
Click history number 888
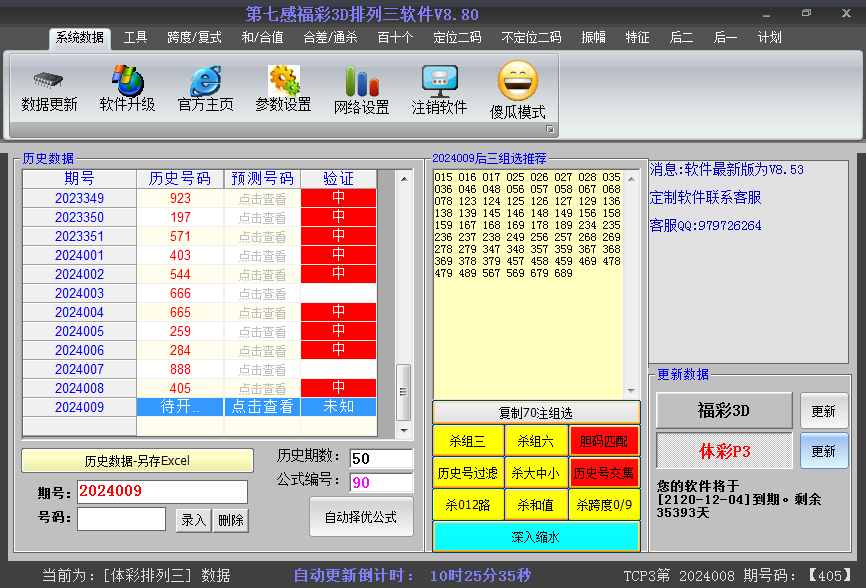pyautogui.click(x=180, y=369)
